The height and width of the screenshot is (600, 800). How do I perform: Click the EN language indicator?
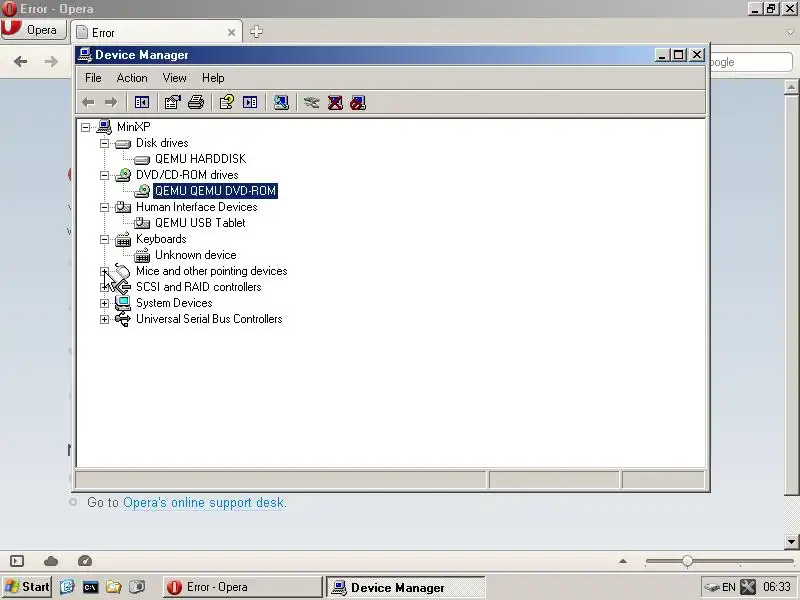coord(729,587)
